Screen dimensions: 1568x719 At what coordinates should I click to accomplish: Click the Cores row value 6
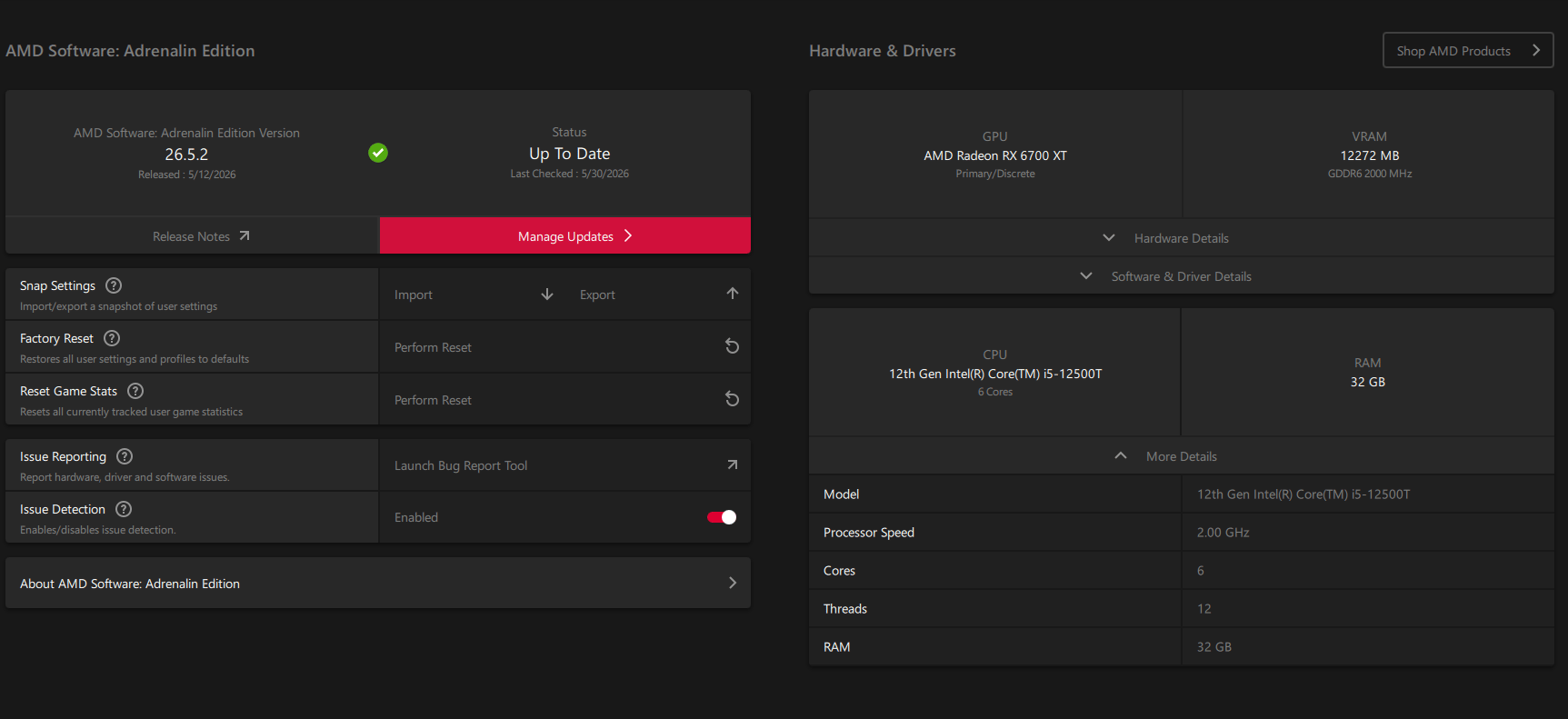click(1201, 571)
